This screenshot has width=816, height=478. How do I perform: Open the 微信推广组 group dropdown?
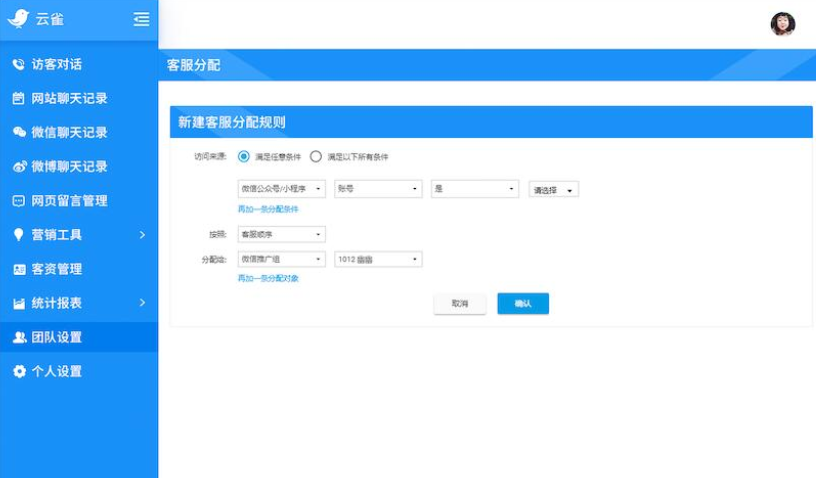coord(282,259)
